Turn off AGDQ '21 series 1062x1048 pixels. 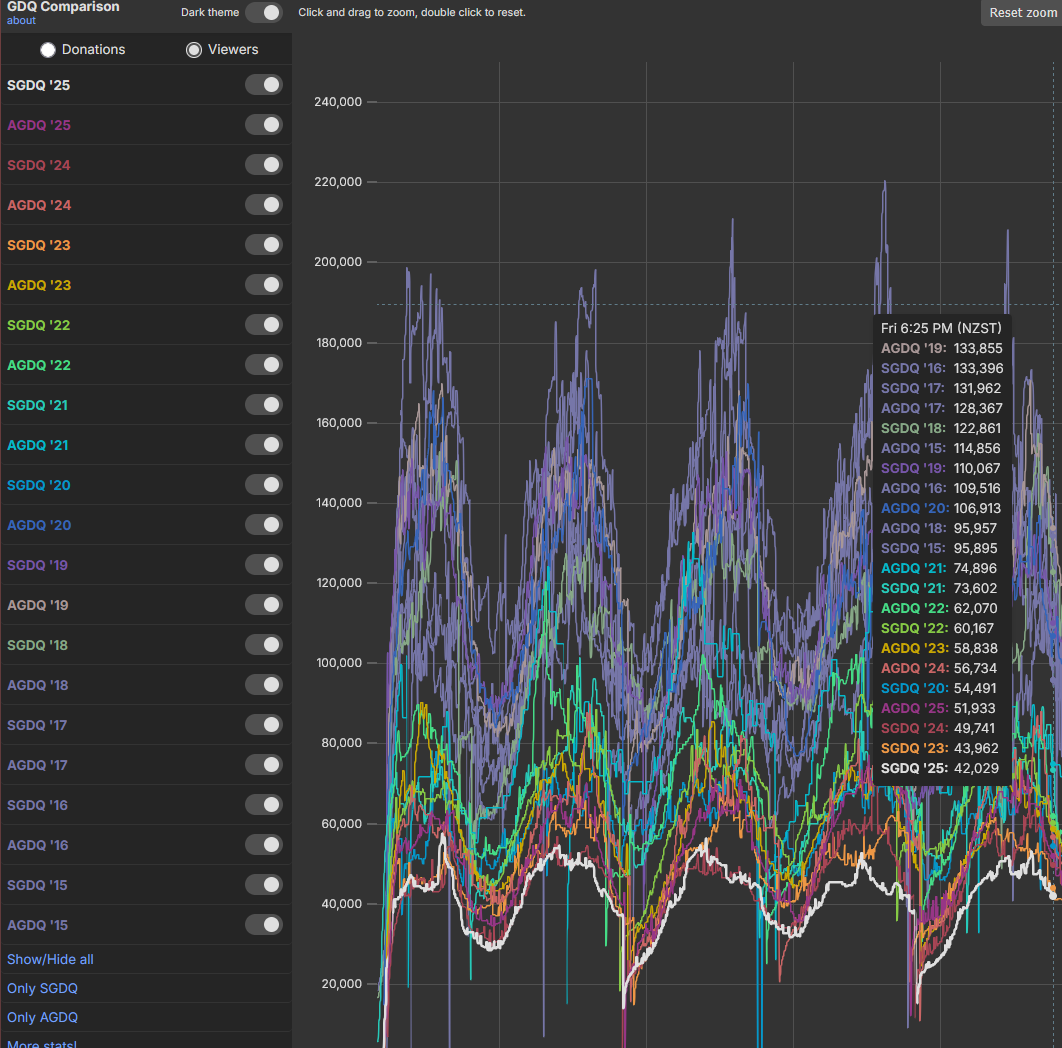263,444
